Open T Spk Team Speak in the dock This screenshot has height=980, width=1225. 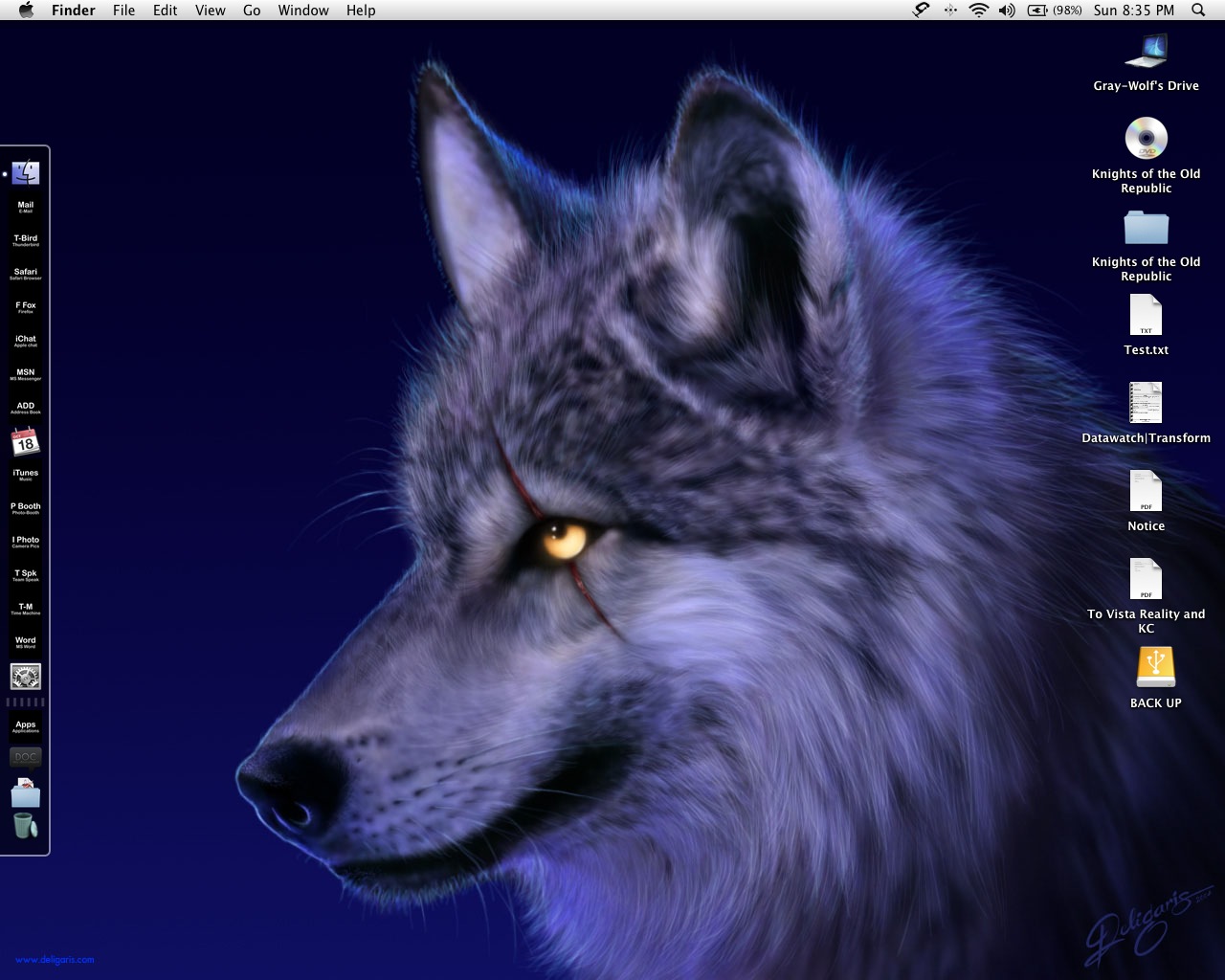click(26, 575)
